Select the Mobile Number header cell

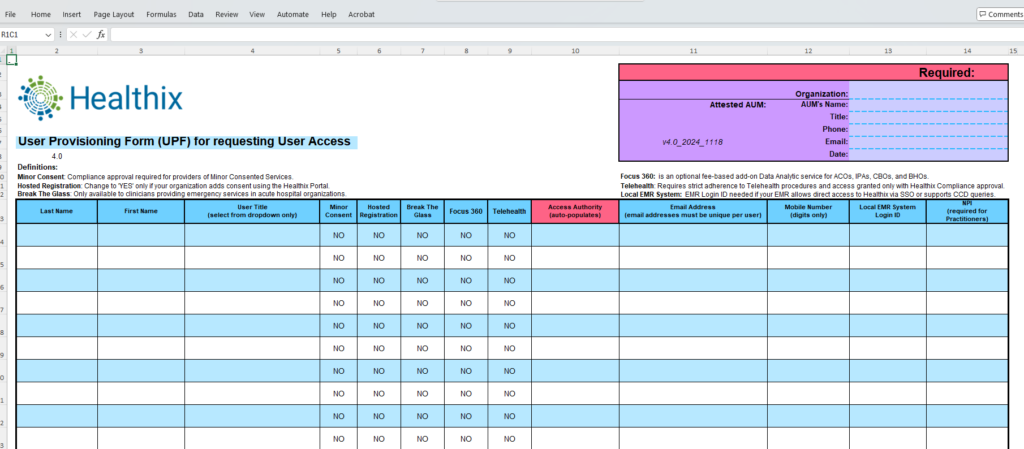808,211
